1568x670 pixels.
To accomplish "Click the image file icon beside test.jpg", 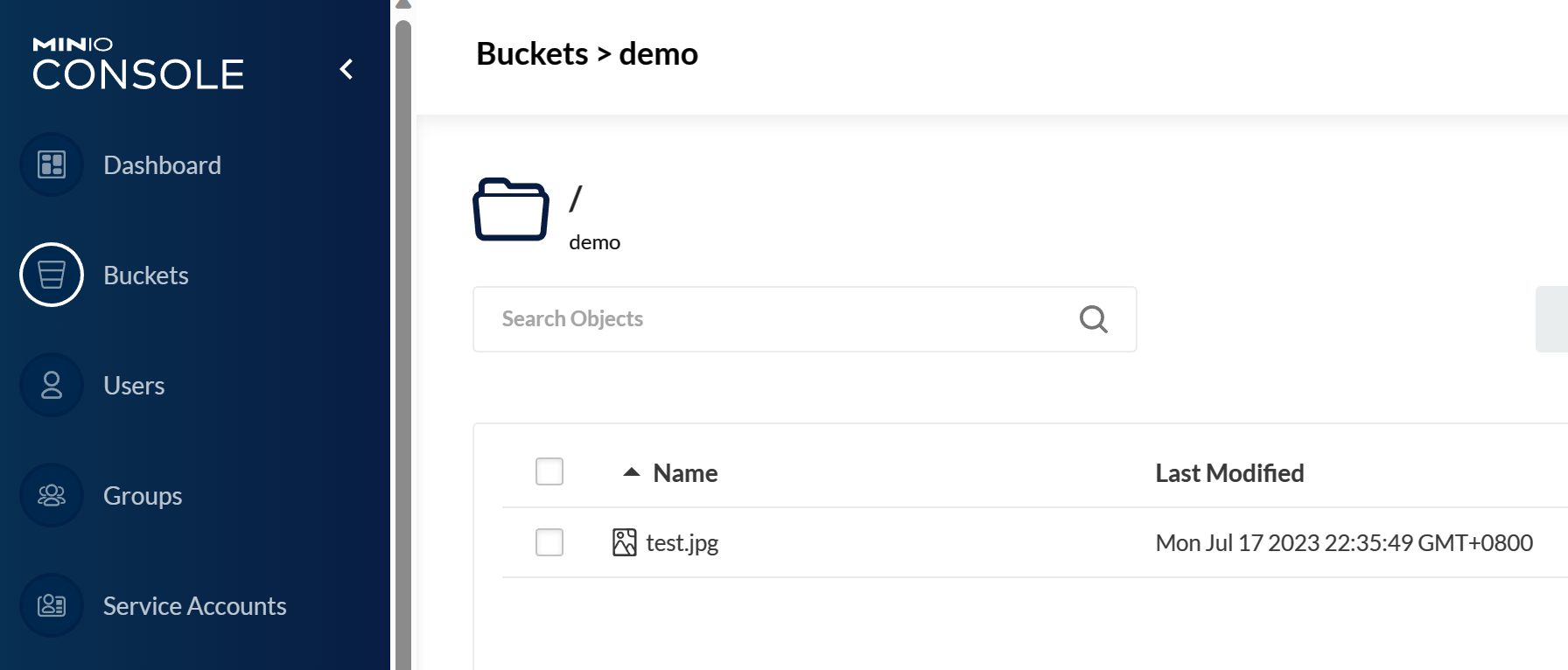I will coord(624,542).
